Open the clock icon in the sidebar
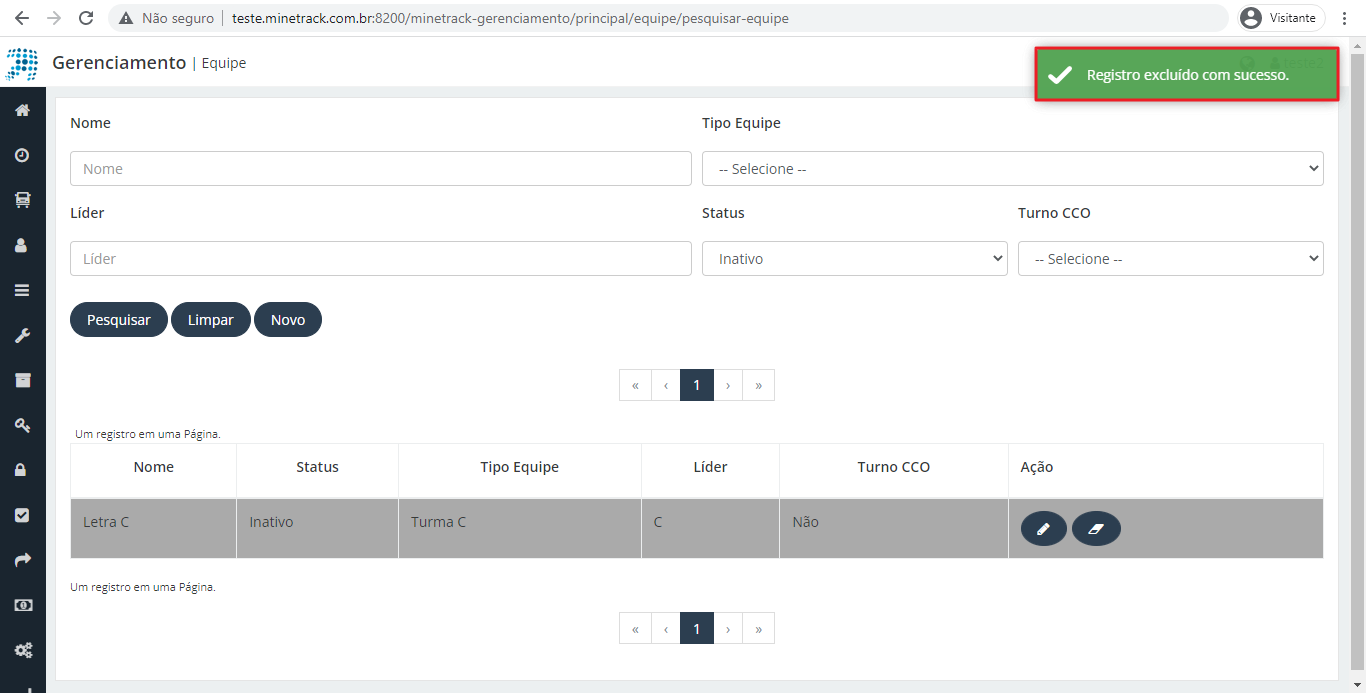1366x693 pixels. pos(22,155)
